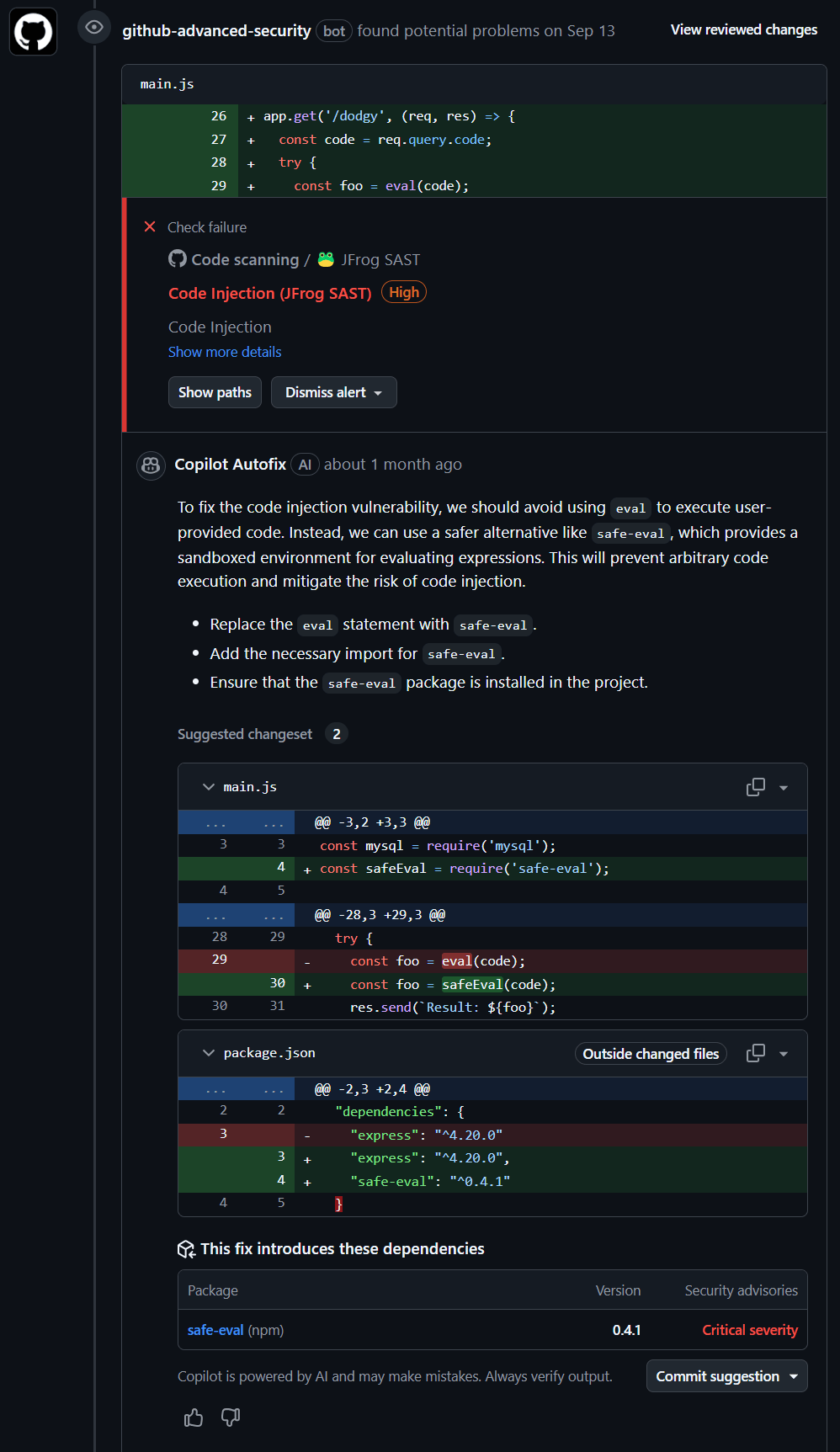The image size is (840, 1452).
Task: Click Show paths button
Action: (x=215, y=392)
